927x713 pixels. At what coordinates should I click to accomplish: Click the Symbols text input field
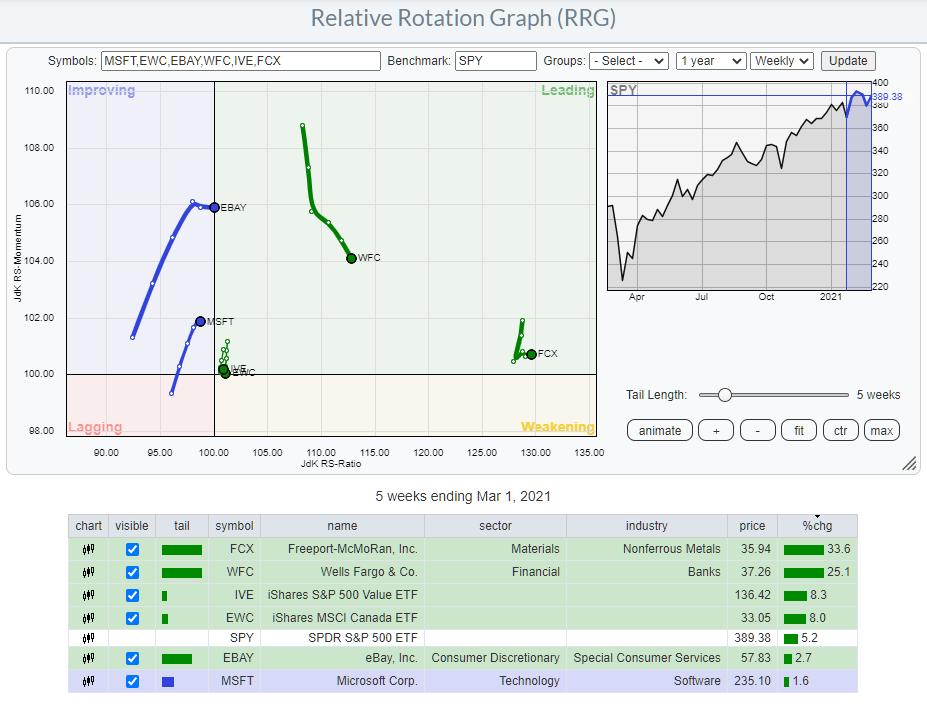(x=240, y=61)
